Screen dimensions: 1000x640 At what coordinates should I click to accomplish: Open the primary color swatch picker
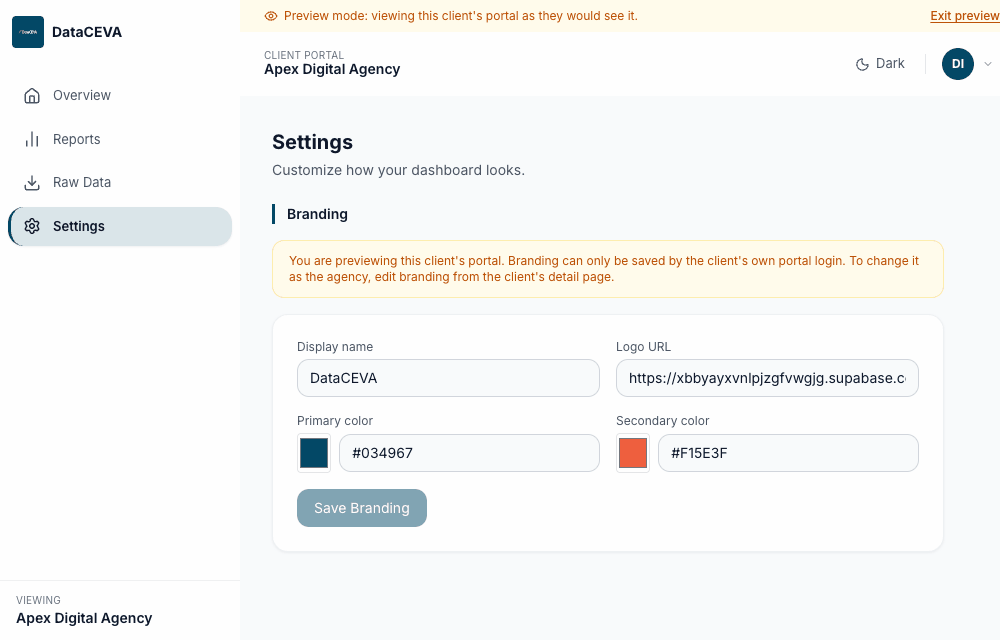pos(314,453)
